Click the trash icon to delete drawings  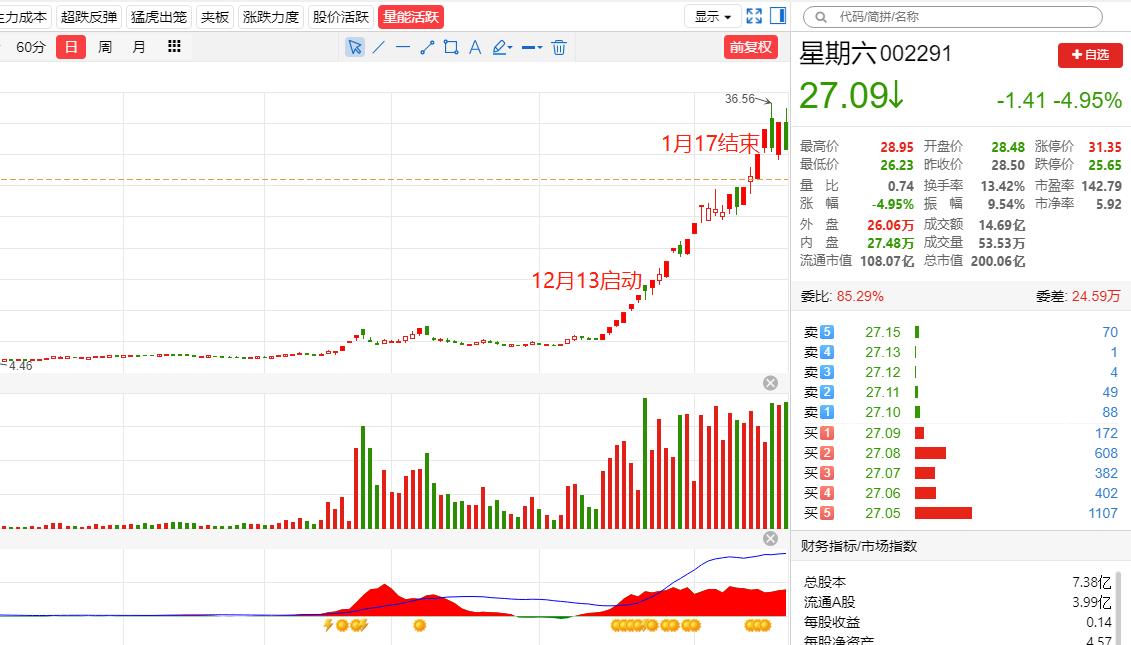[558, 47]
